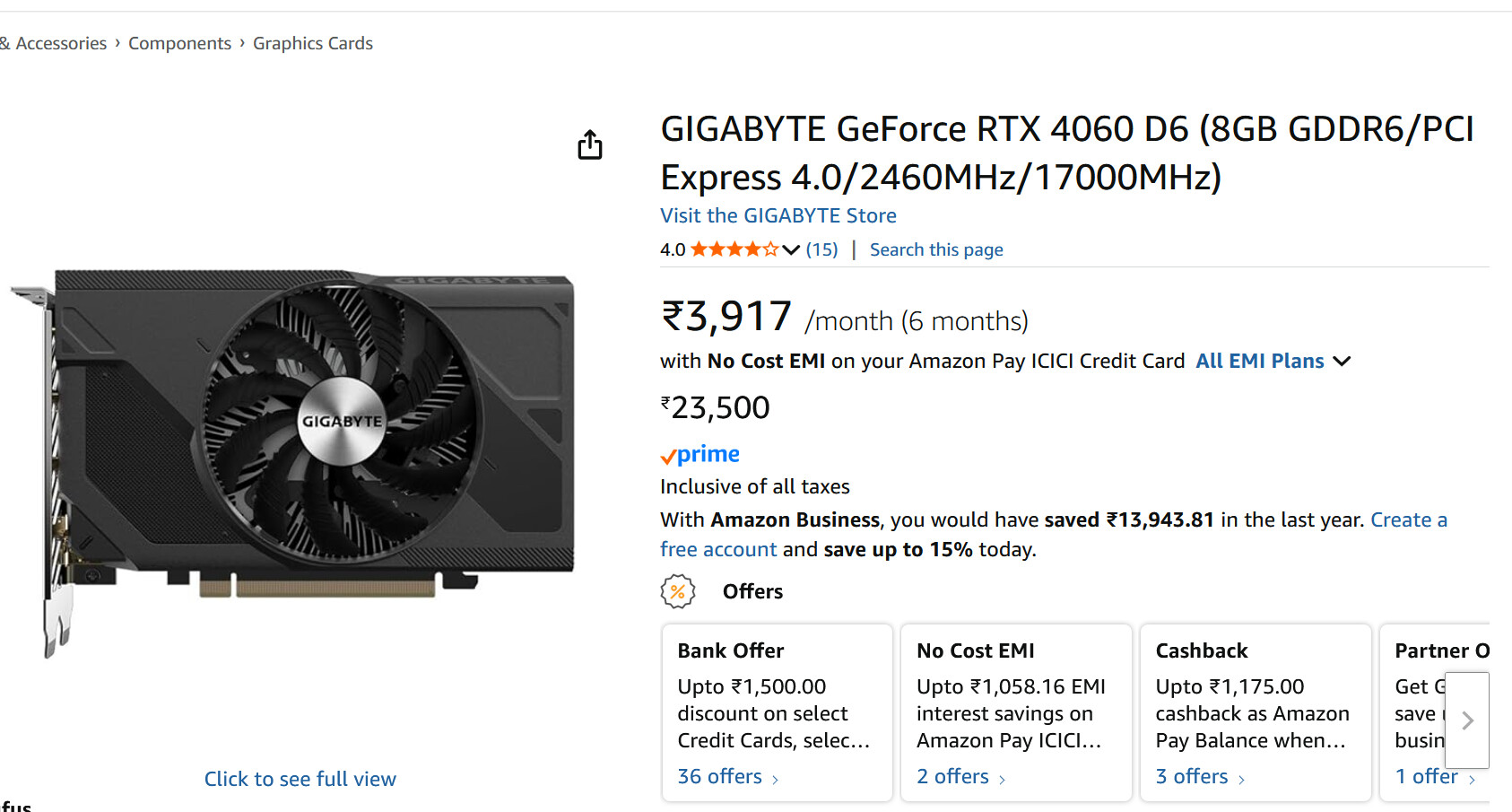Open 1 offer under Partner Offers
Image resolution: width=1512 pixels, height=812 pixels.
(1434, 777)
